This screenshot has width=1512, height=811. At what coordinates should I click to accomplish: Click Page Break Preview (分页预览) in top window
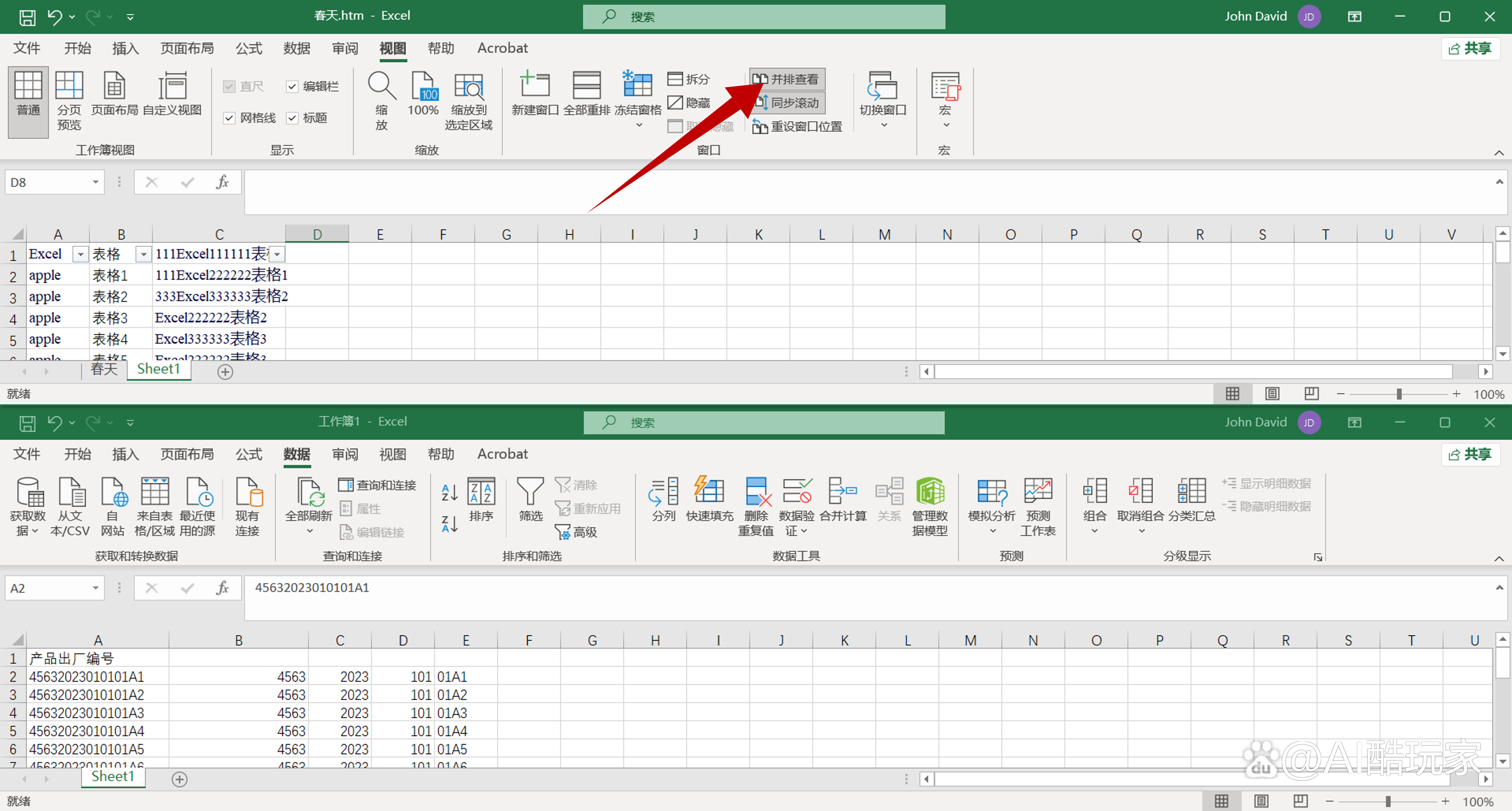(69, 101)
